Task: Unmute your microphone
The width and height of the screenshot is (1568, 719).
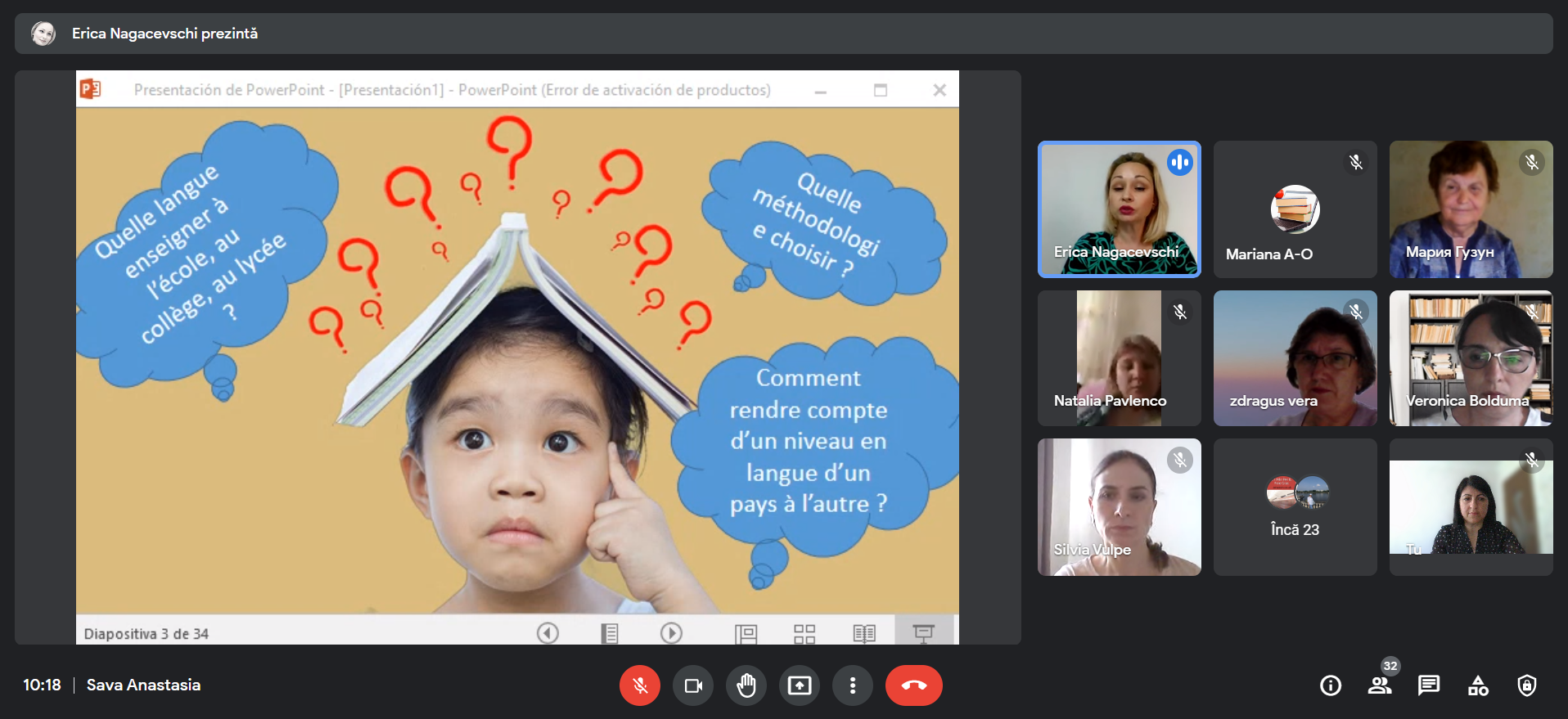Action: tap(640, 685)
